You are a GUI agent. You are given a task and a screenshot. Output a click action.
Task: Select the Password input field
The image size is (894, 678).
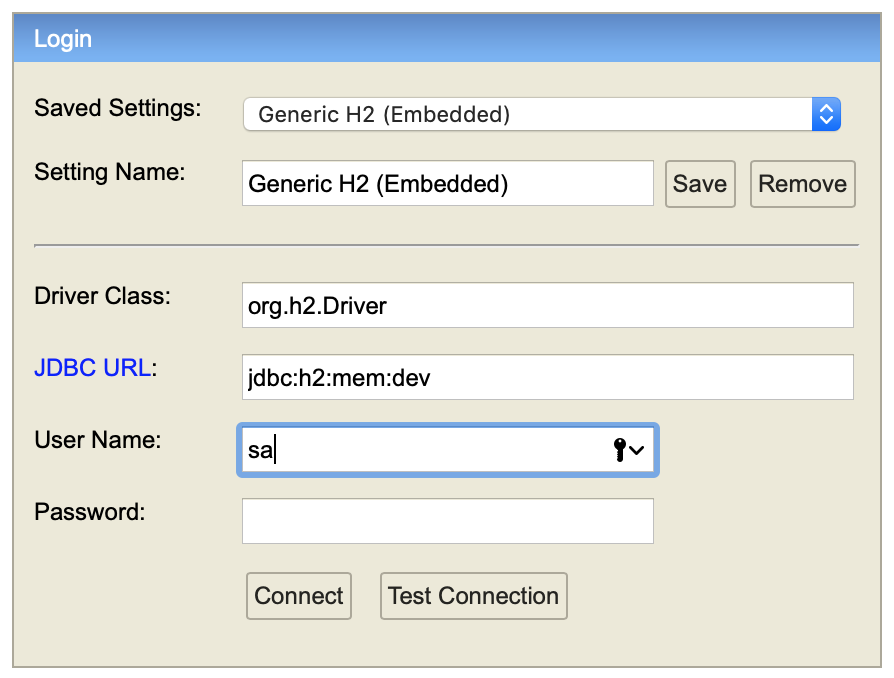click(448, 521)
